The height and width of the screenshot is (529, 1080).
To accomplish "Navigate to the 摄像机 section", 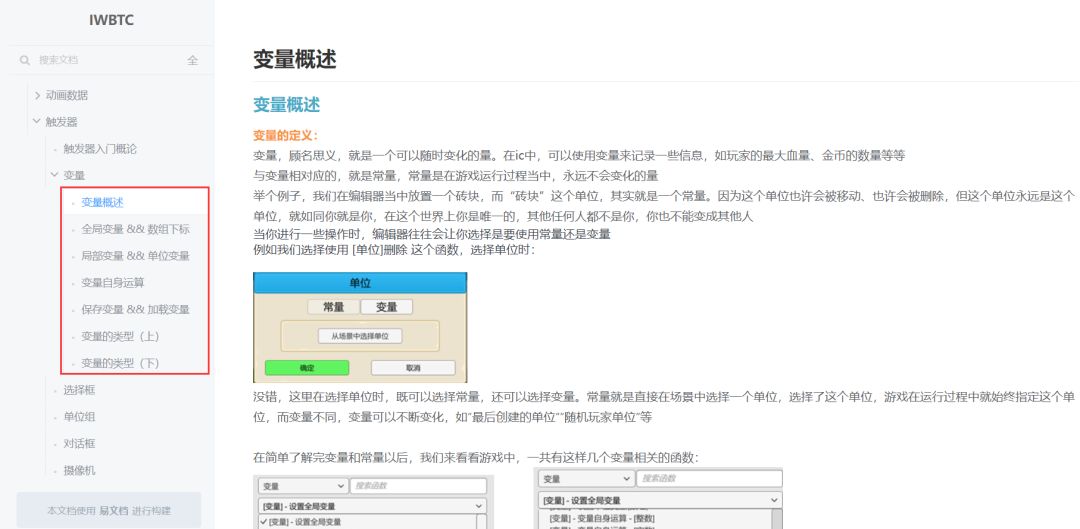I will tap(79, 470).
